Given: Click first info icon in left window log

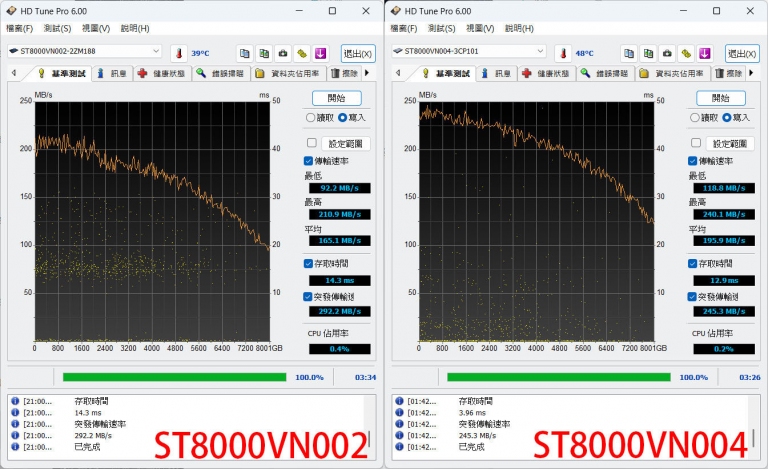Looking at the screenshot, I should 15,401.
